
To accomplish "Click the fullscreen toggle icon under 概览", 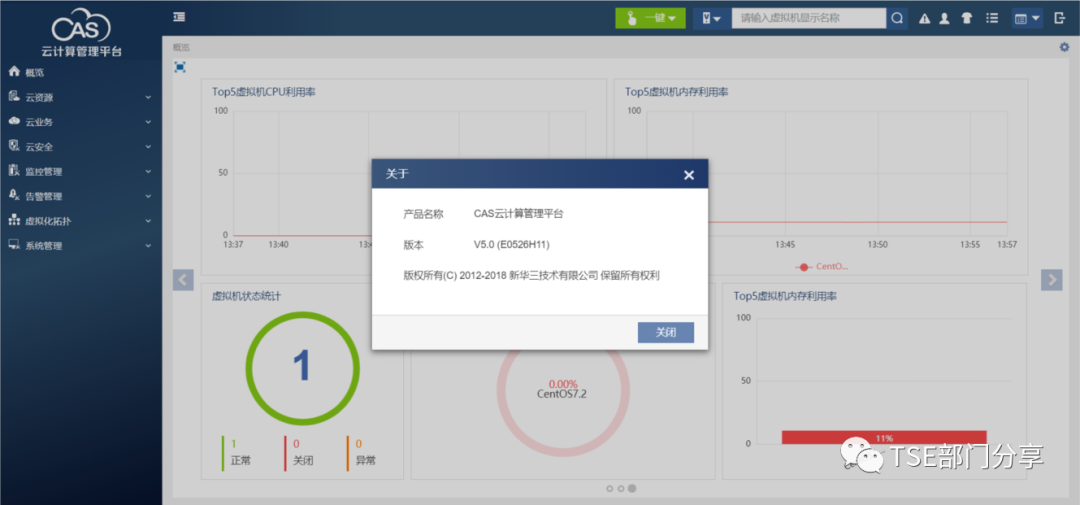I will (x=180, y=67).
